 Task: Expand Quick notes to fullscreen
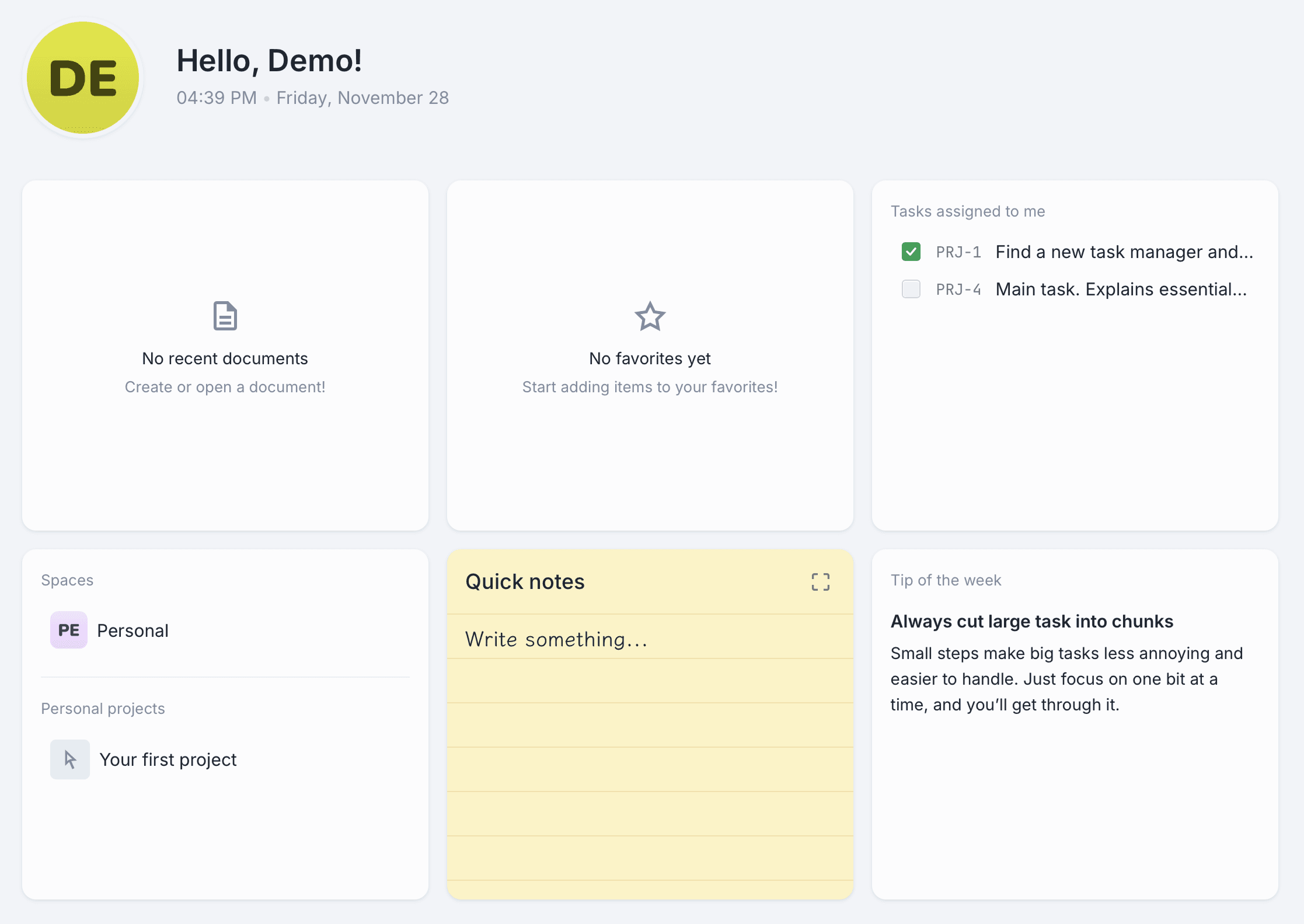820,581
